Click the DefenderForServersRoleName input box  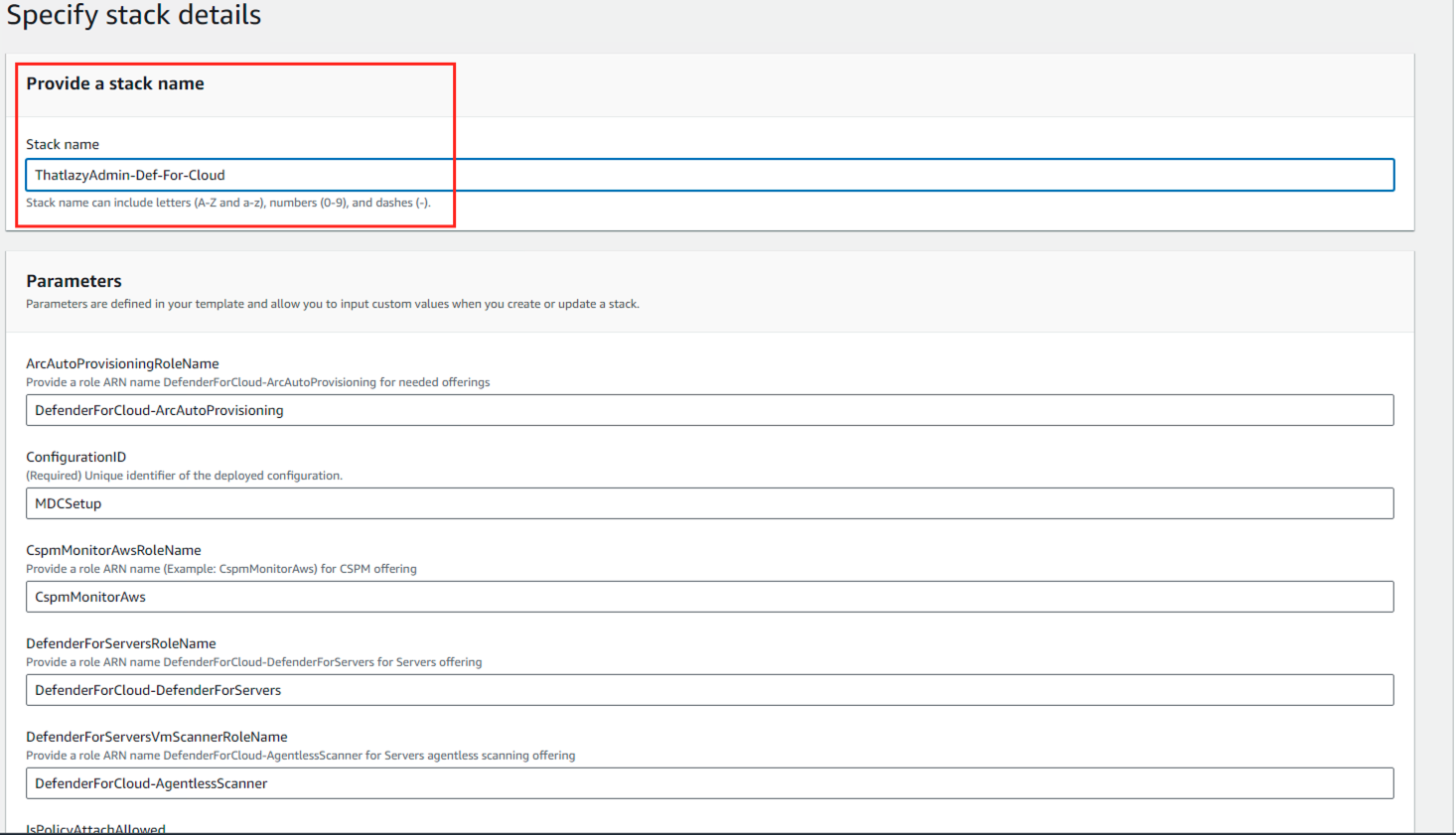pyautogui.click(x=709, y=690)
